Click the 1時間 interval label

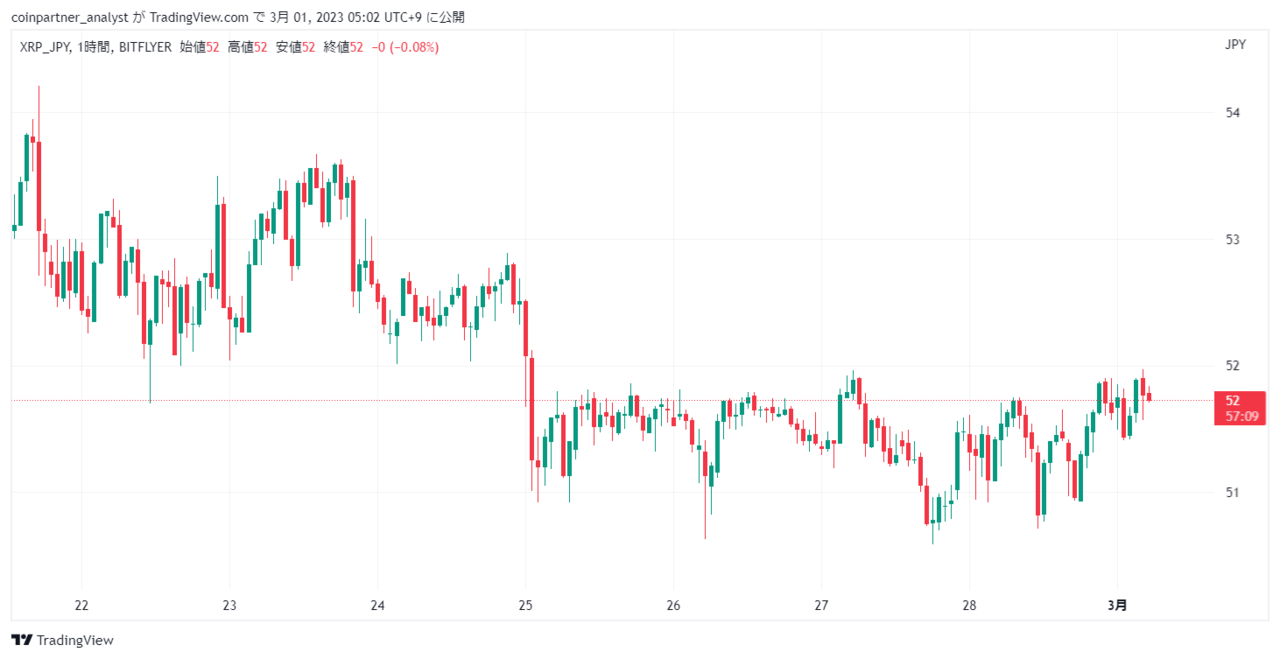(x=94, y=47)
